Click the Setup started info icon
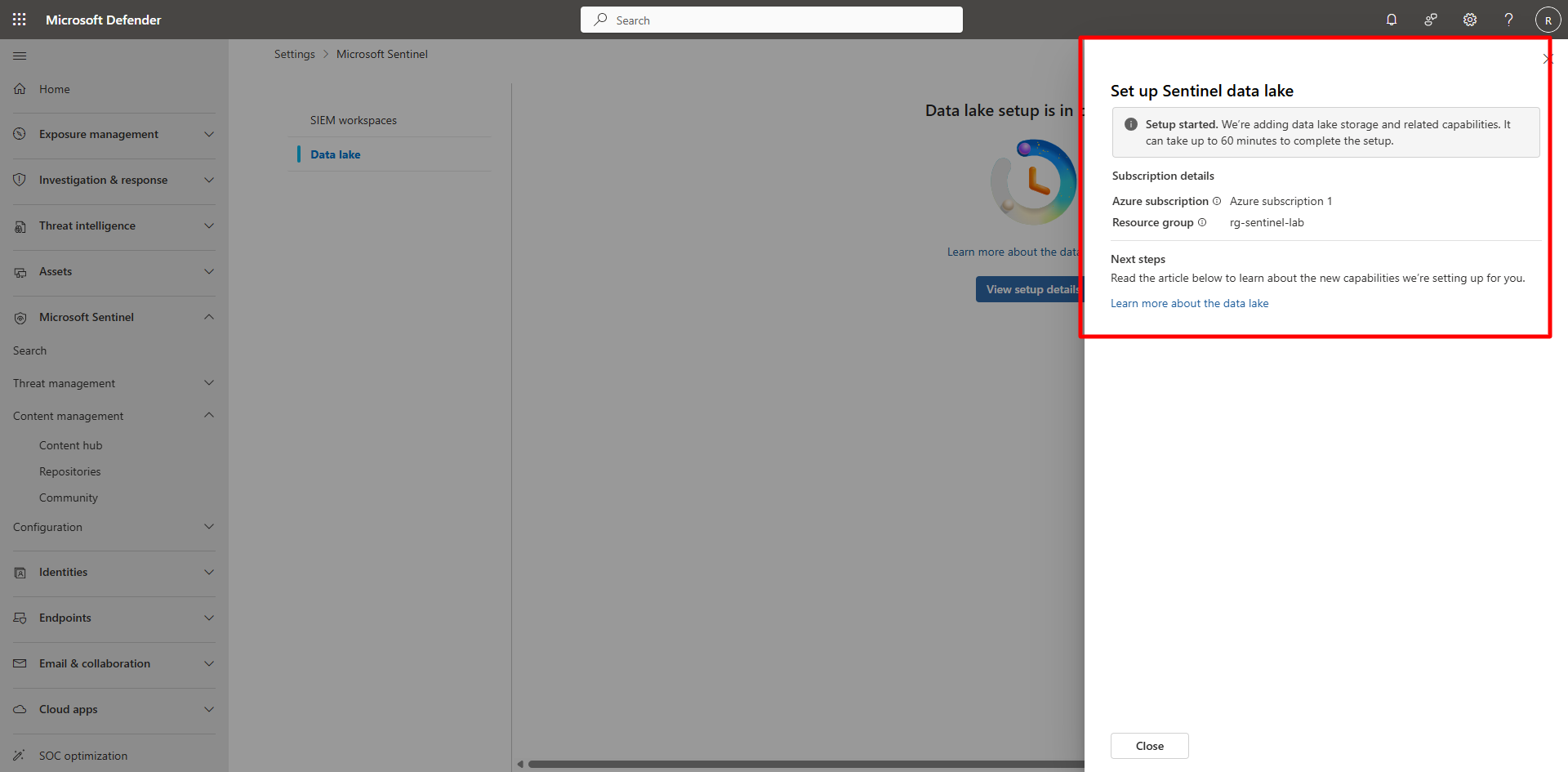Image resolution: width=1568 pixels, height=772 pixels. pyautogui.click(x=1131, y=124)
